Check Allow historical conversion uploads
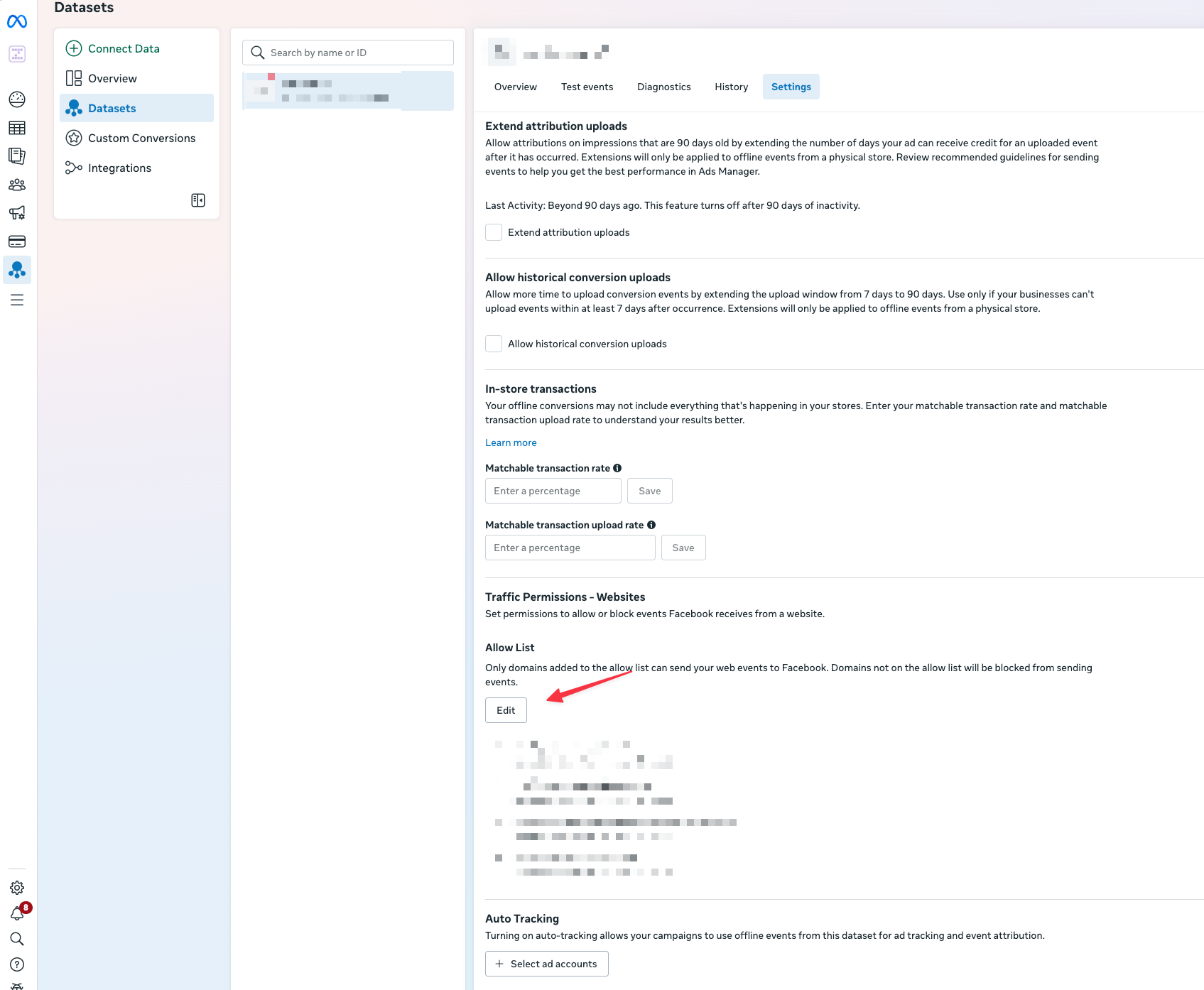Screen dimensions: 1204x990 click(x=494, y=344)
